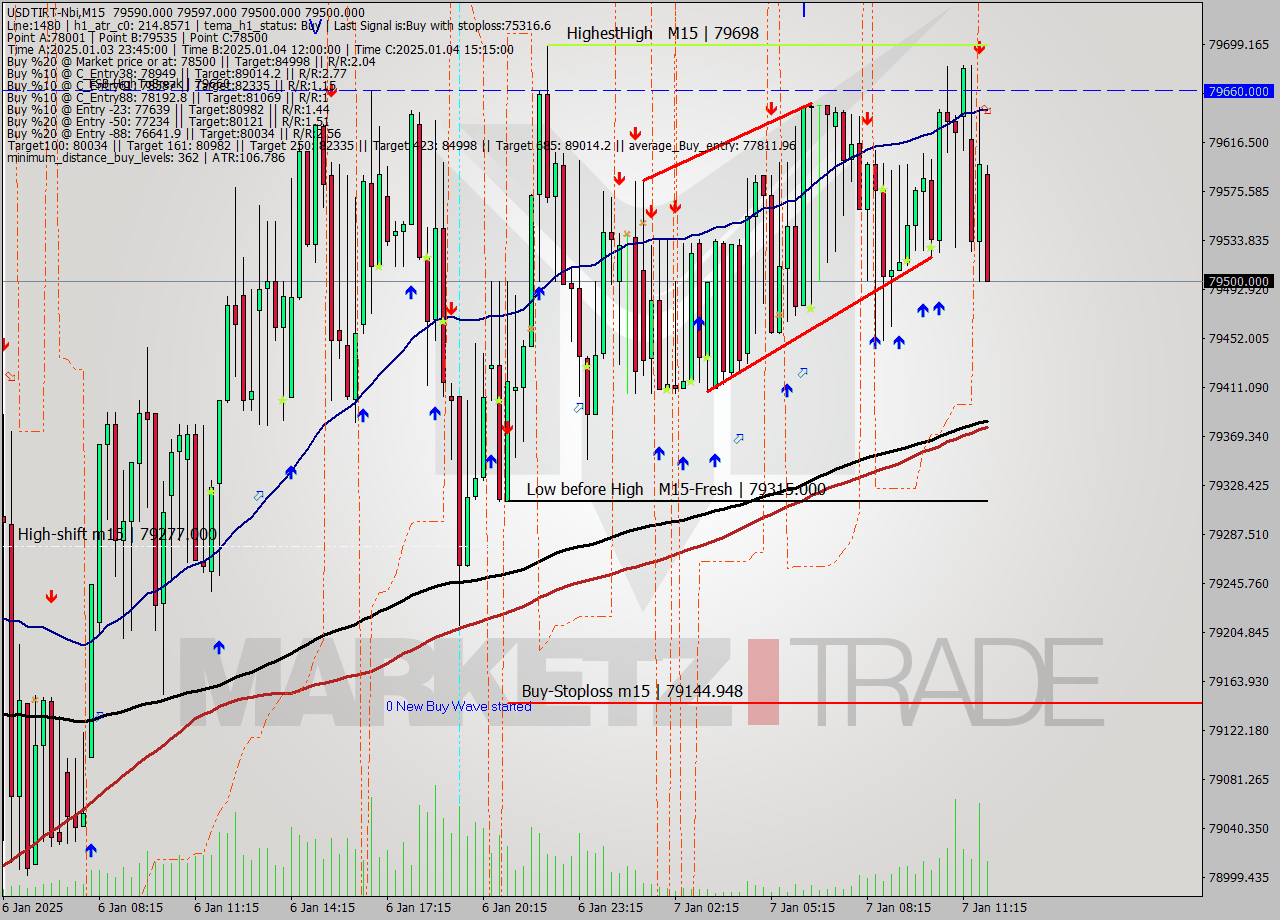Click the '6 Jan 23:15' time axis label
This screenshot has width=1280, height=920.
tap(610, 908)
